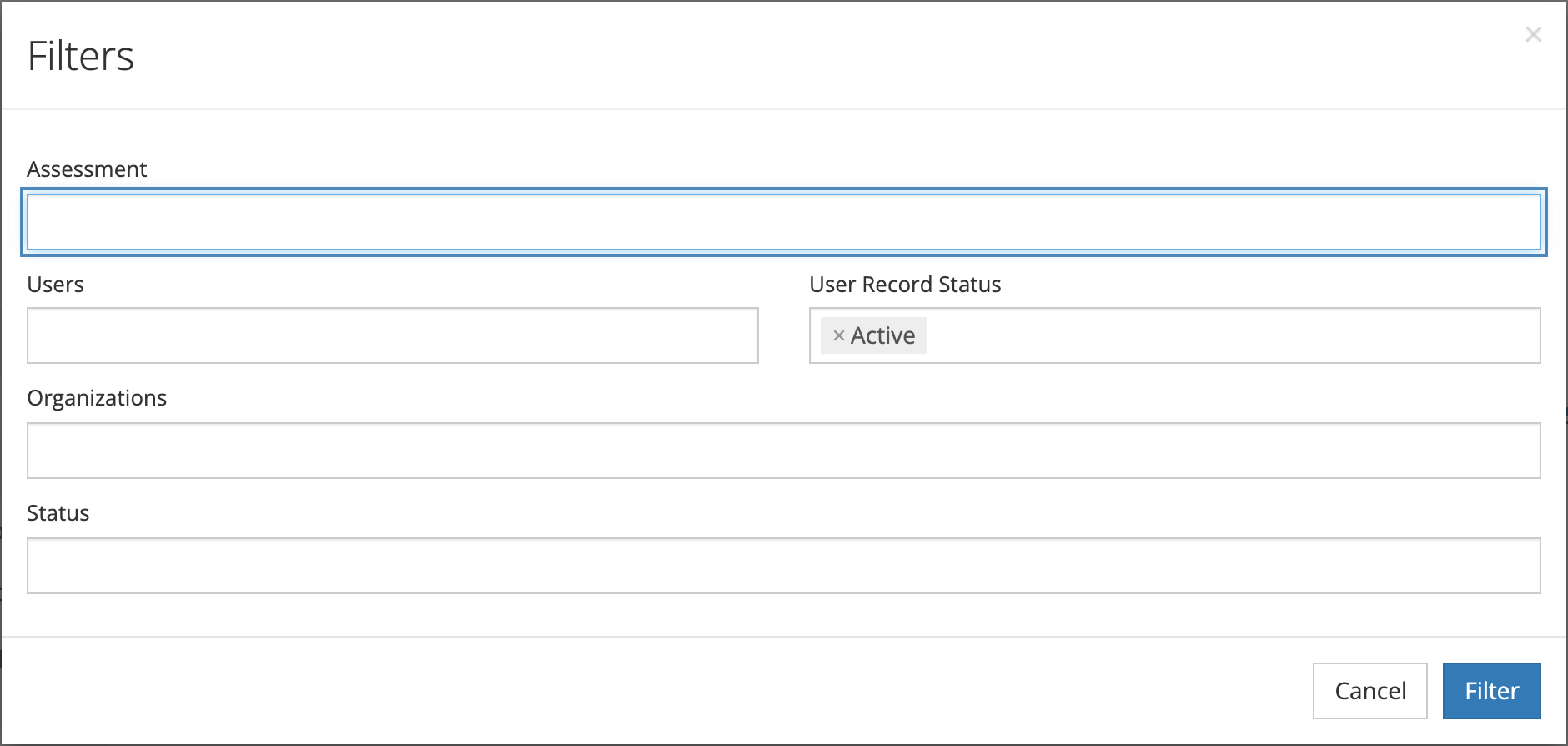
Task: Click the Cancel button
Action: 1370,691
